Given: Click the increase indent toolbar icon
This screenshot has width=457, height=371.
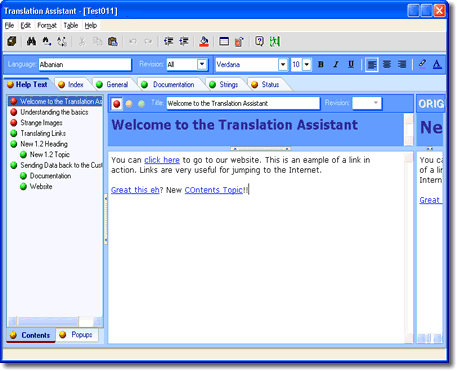Looking at the screenshot, I should pos(184,41).
